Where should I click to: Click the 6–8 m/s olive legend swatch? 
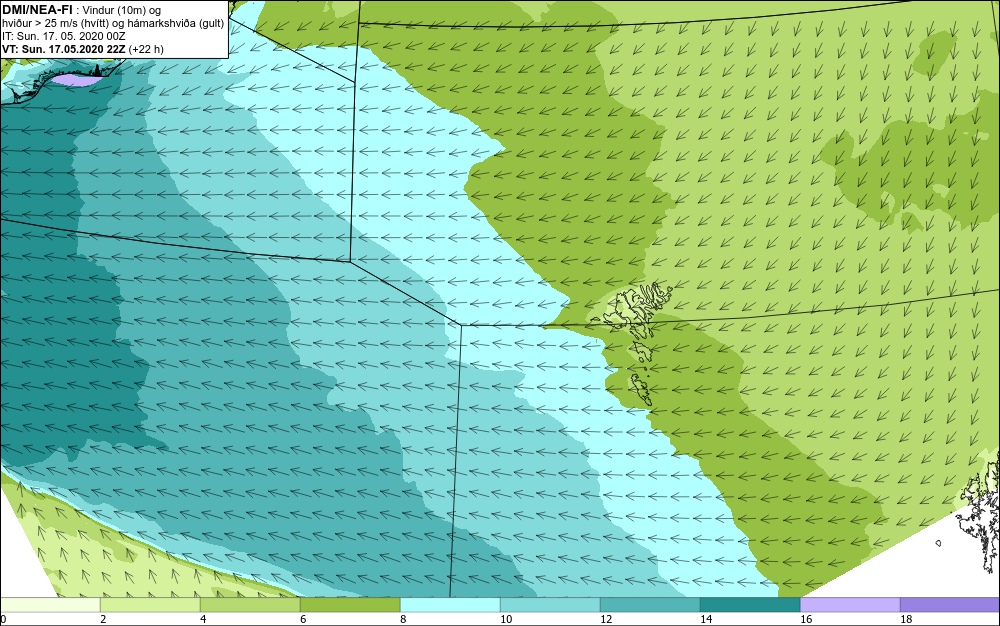(350, 605)
